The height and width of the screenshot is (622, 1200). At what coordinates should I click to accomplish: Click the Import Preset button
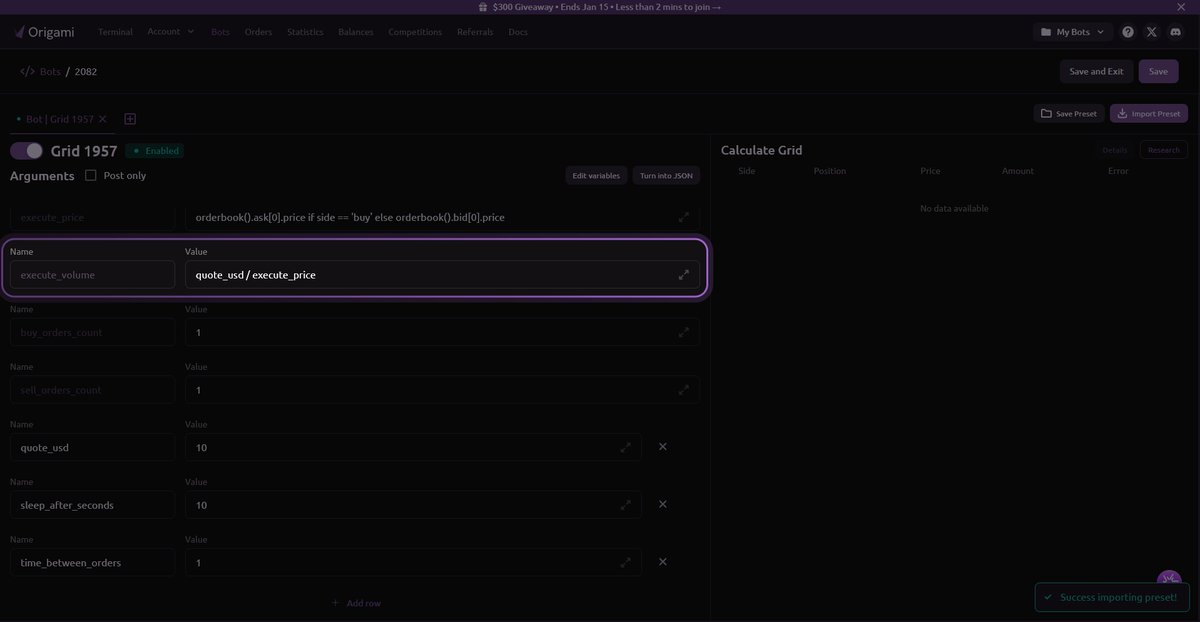1149,114
